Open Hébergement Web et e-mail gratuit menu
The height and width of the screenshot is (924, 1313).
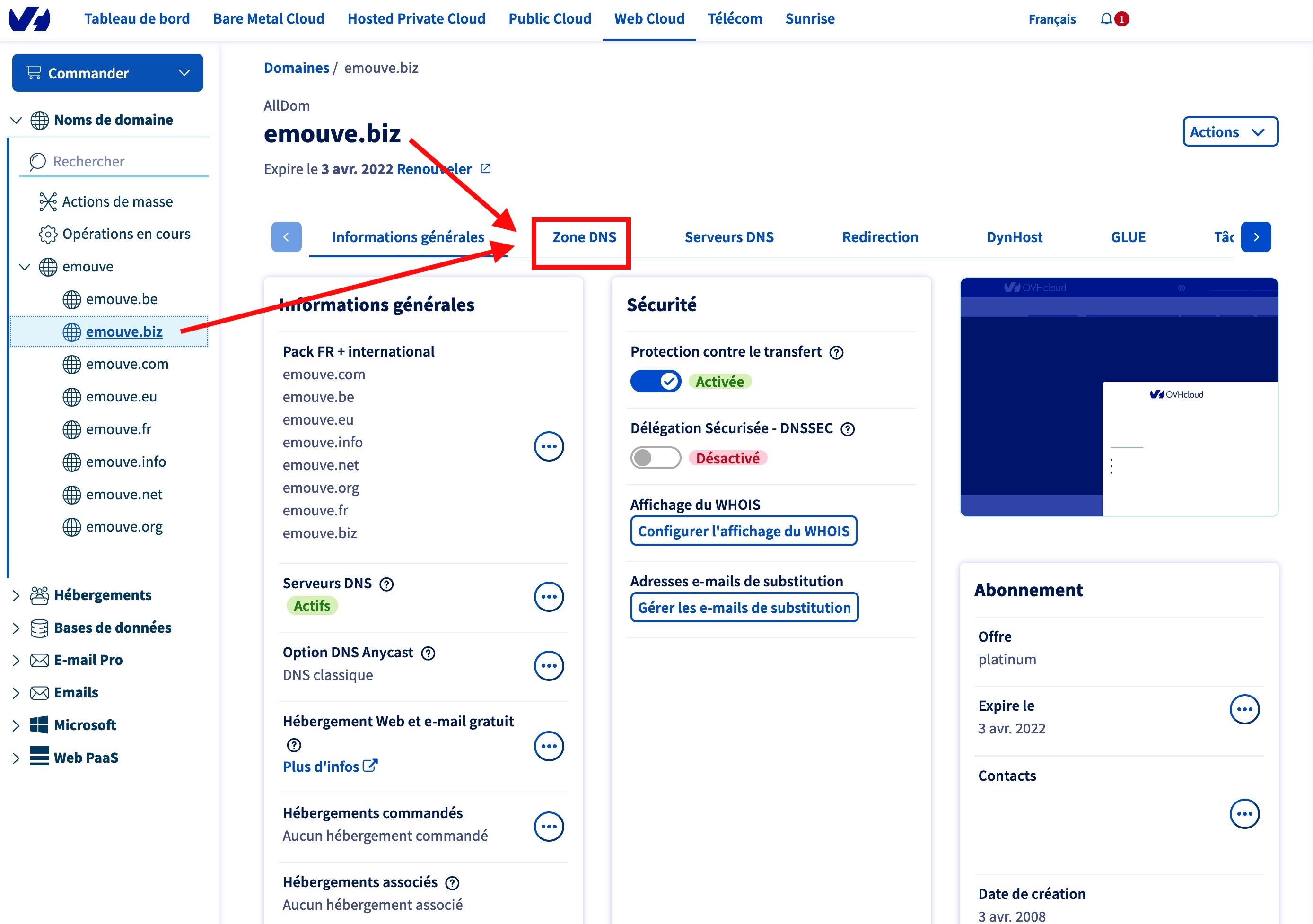(549, 746)
